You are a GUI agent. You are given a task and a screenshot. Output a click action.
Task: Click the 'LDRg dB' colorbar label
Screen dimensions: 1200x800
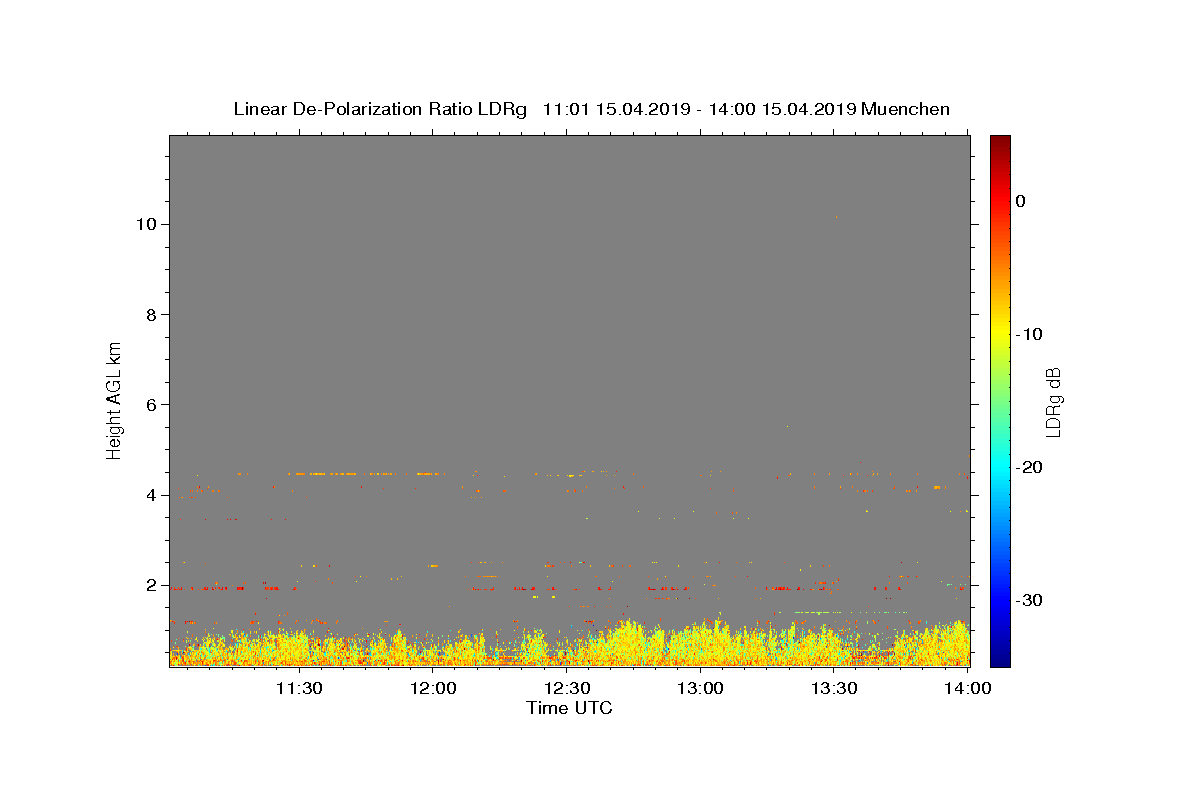coord(1053,401)
